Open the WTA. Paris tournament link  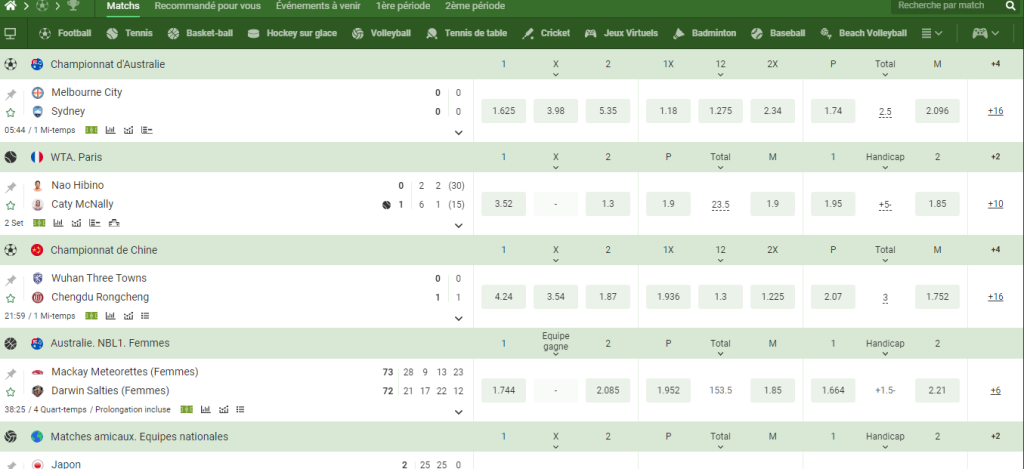(76, 157)
